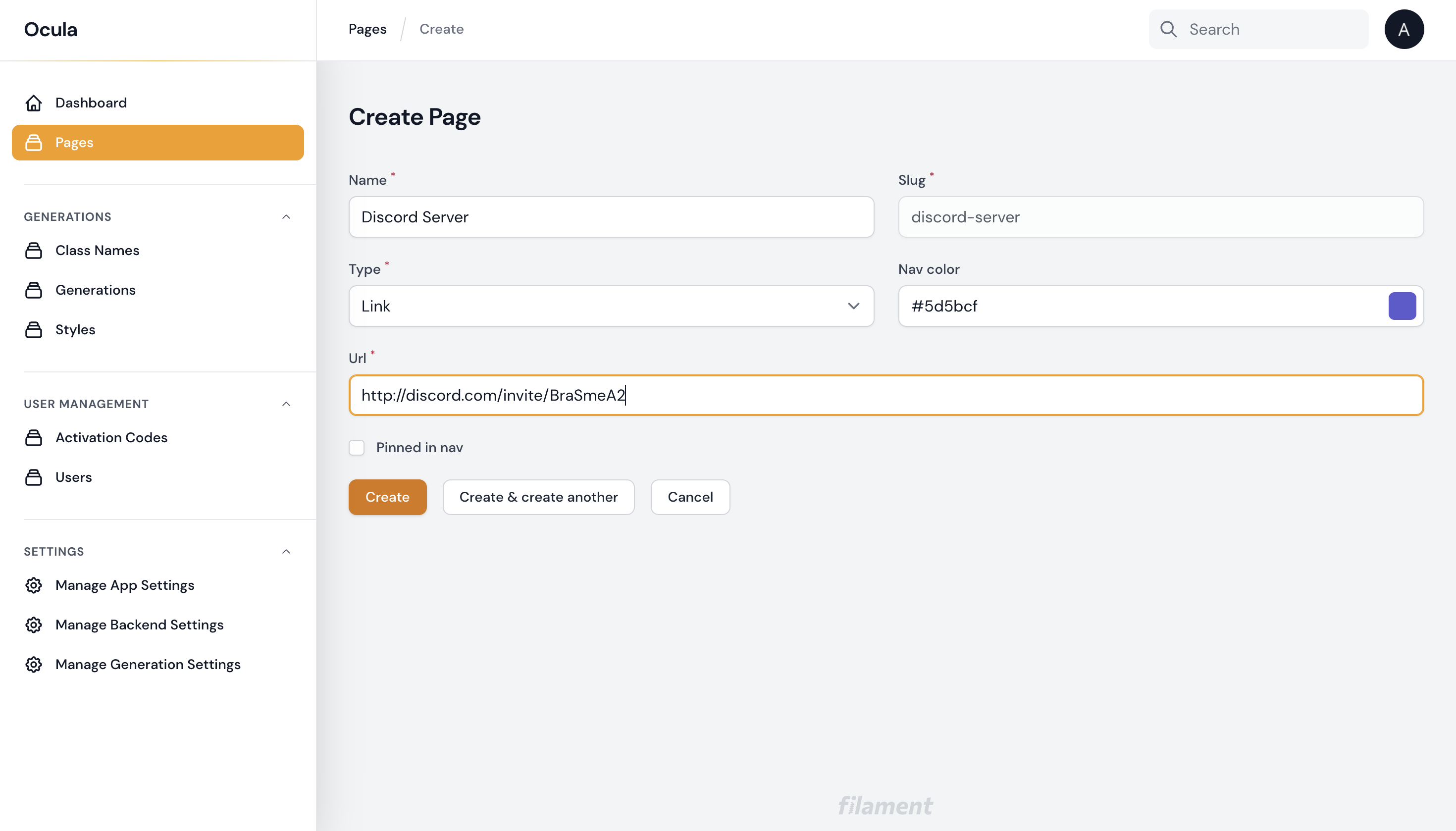Image resolution: width=1456 pixels, height=831 pixels.
Task: Open the Type dropdown showing Link
Action: (x=611, y=306)
